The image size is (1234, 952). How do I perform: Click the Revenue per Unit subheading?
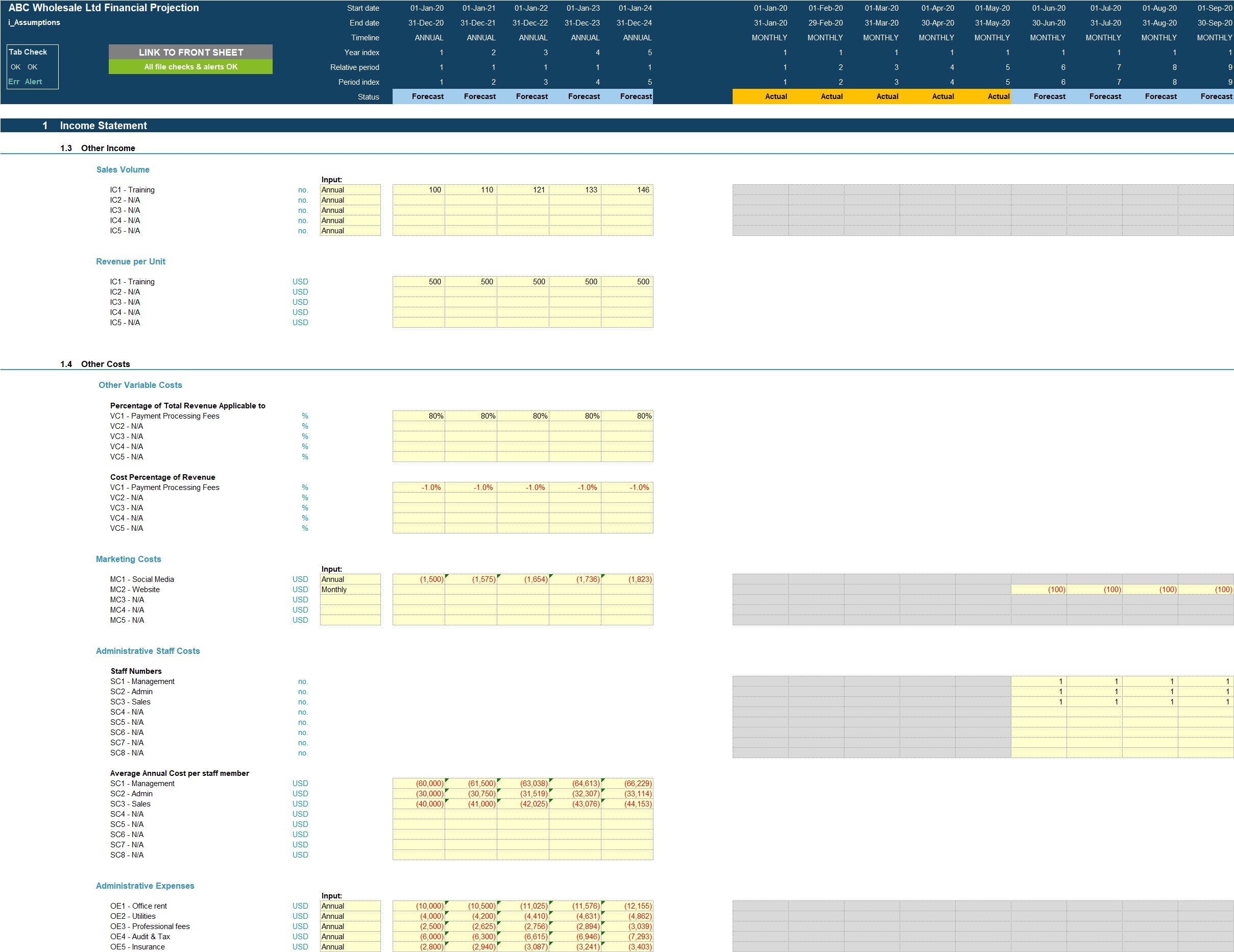131,261
